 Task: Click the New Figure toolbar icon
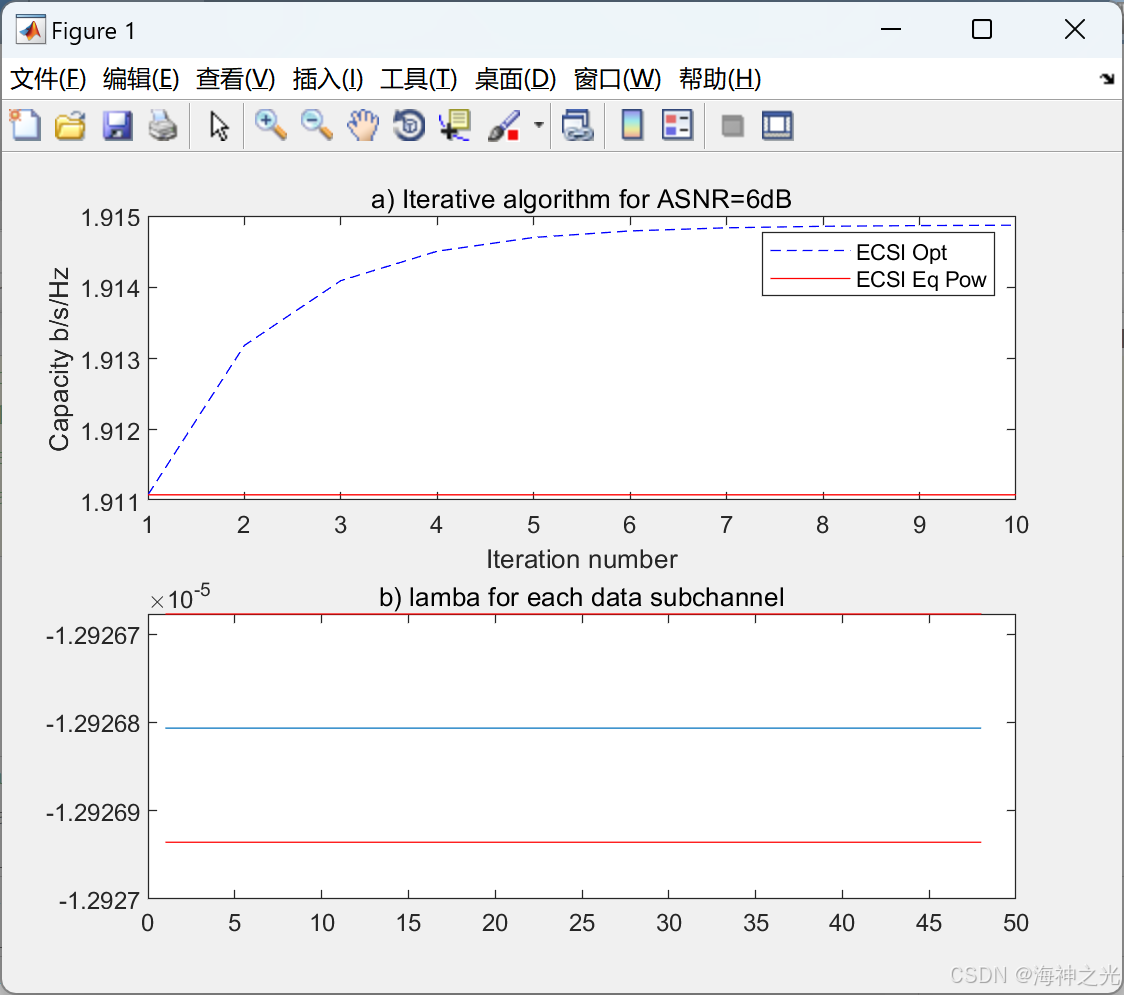coord(25,125)
